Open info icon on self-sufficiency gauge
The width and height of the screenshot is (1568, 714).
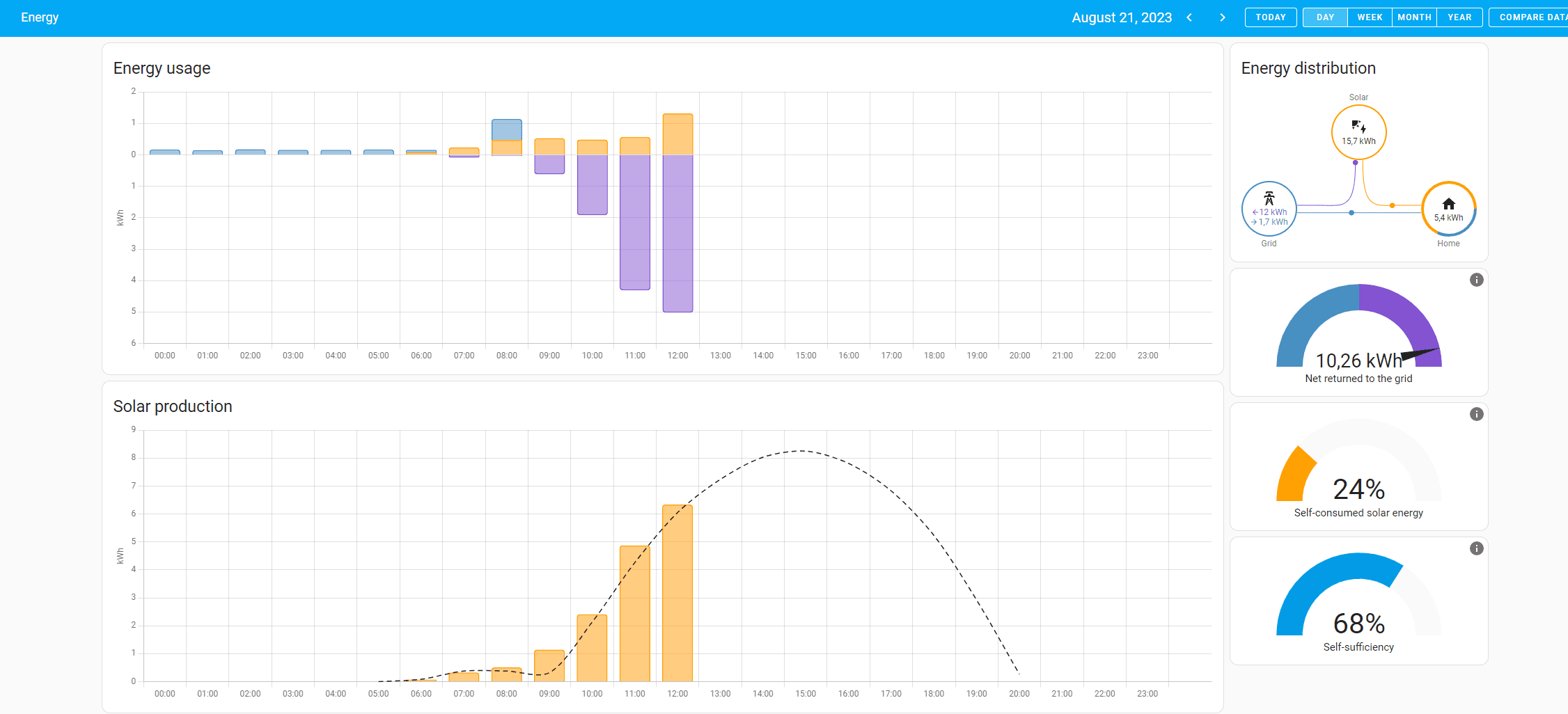[1476, 548]
